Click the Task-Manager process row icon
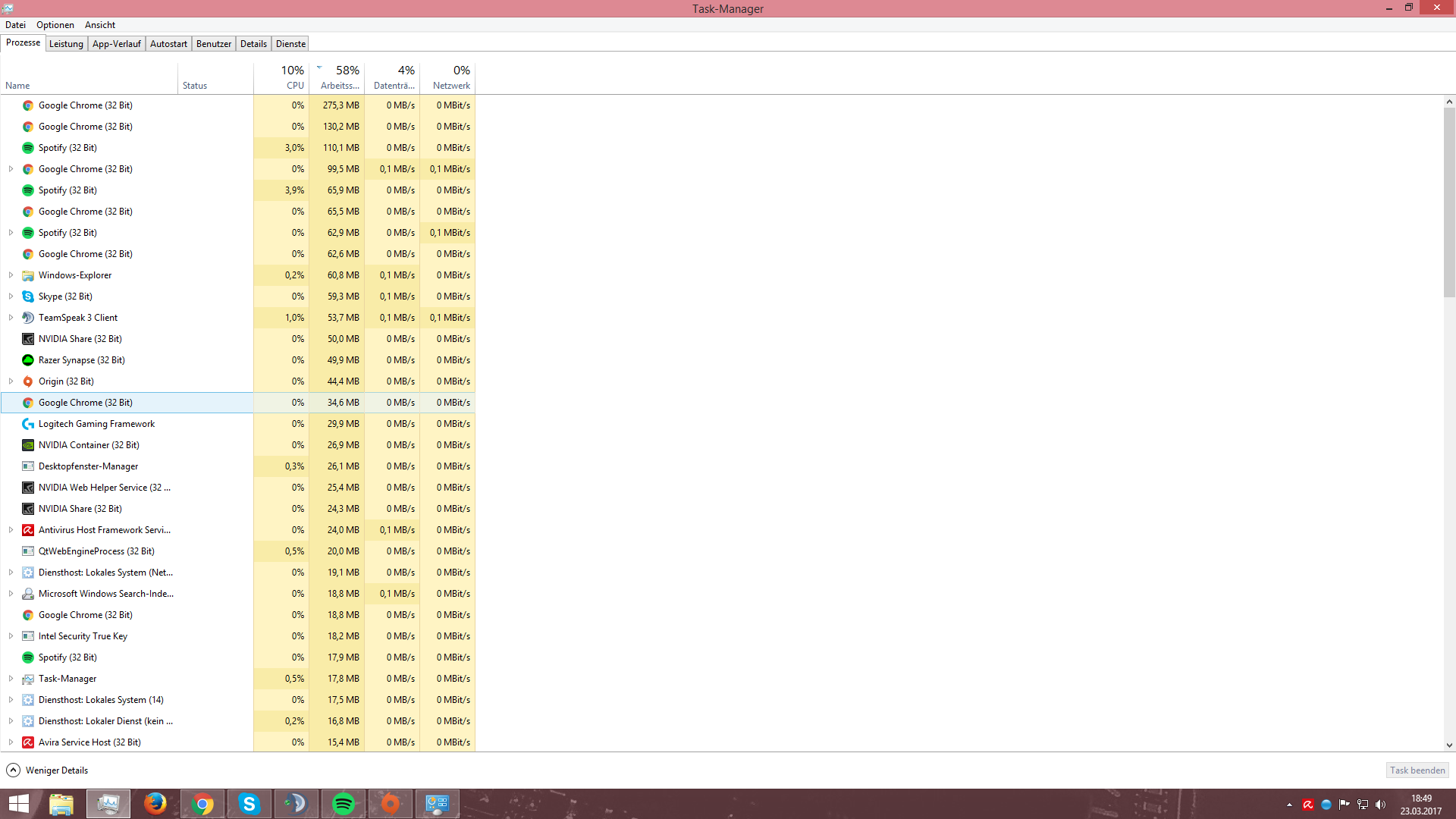Screen dimensions: 1456x819 click(x=28, y=679)
